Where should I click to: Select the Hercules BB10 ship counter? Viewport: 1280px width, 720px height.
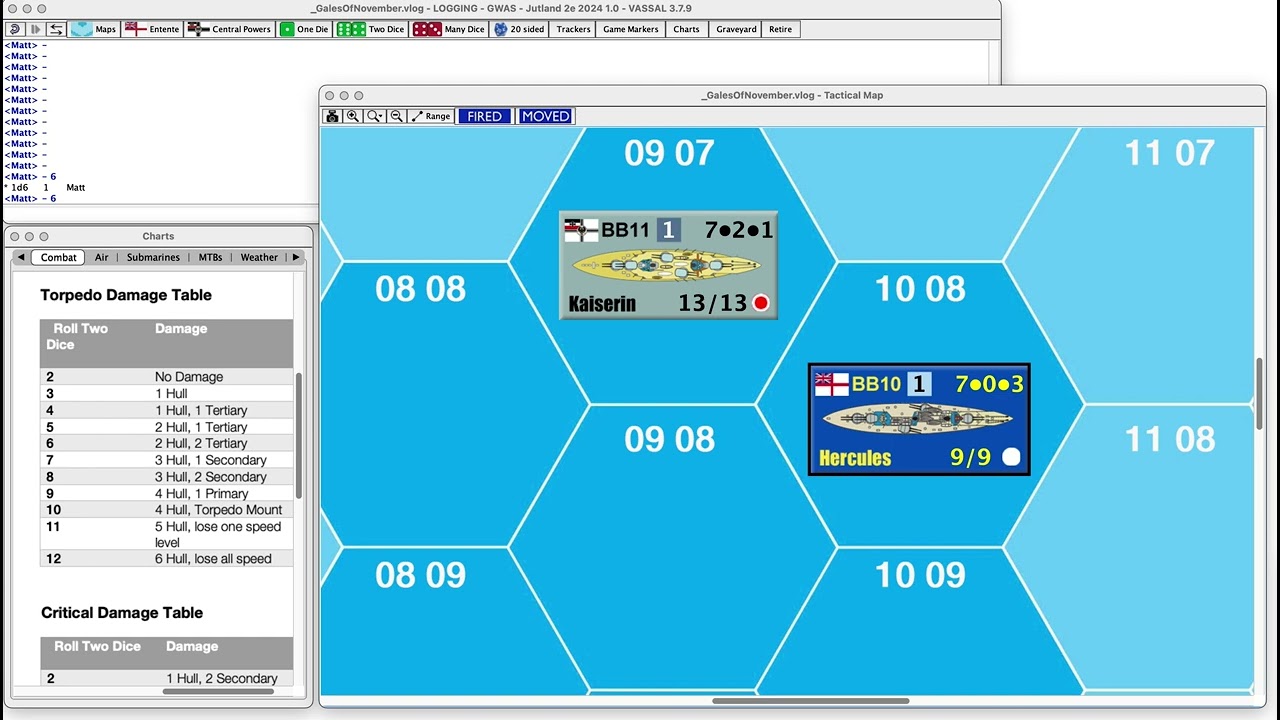(x=919, y=419)
